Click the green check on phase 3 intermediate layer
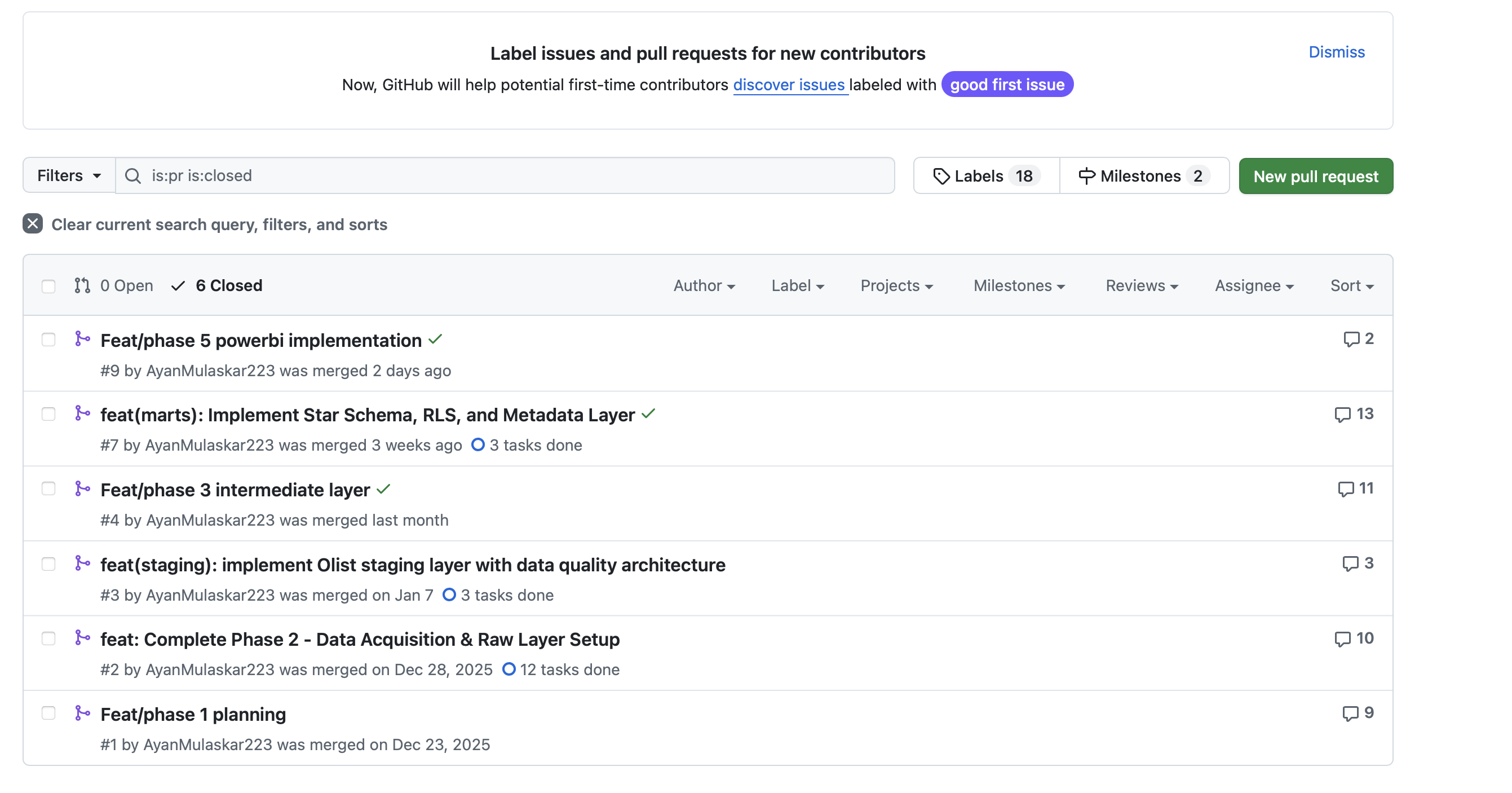This screenshot has height=793, width=1512. click(383, 489)
